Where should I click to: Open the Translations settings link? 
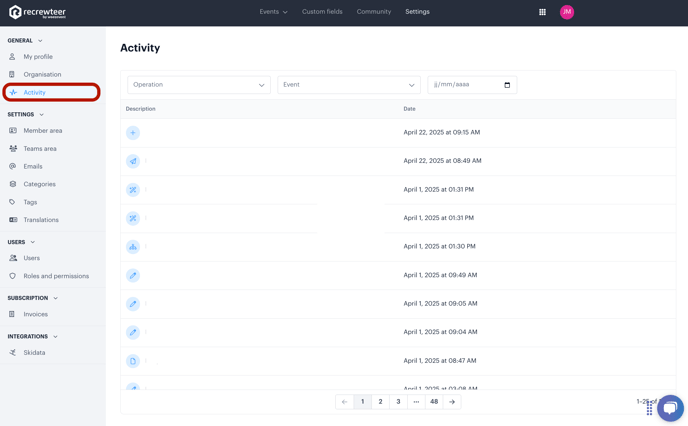[41, 220]
